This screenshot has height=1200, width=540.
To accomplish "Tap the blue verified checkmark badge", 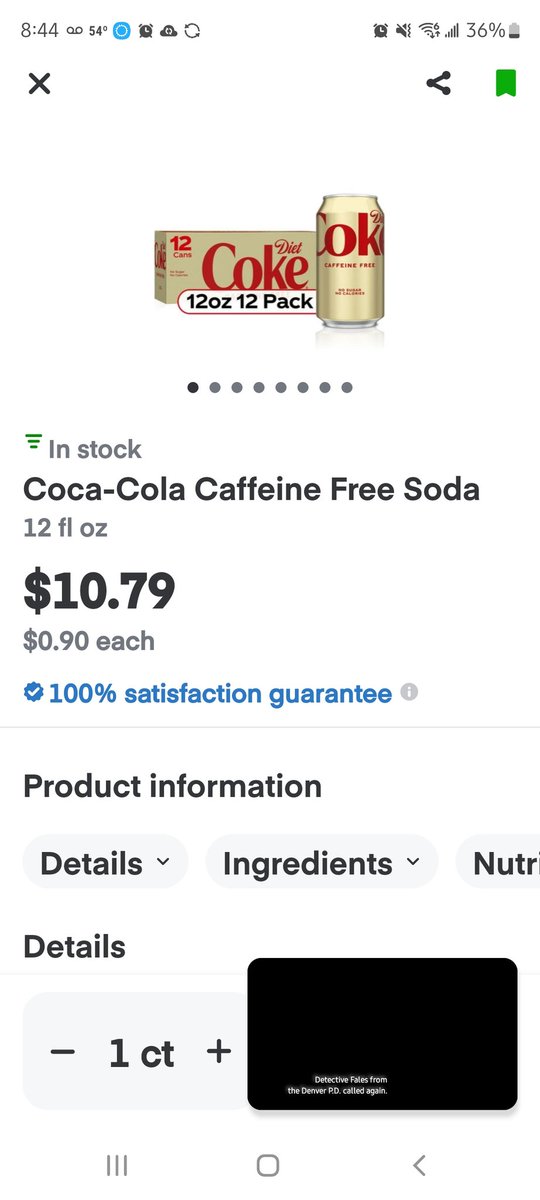I will point(33,692).
